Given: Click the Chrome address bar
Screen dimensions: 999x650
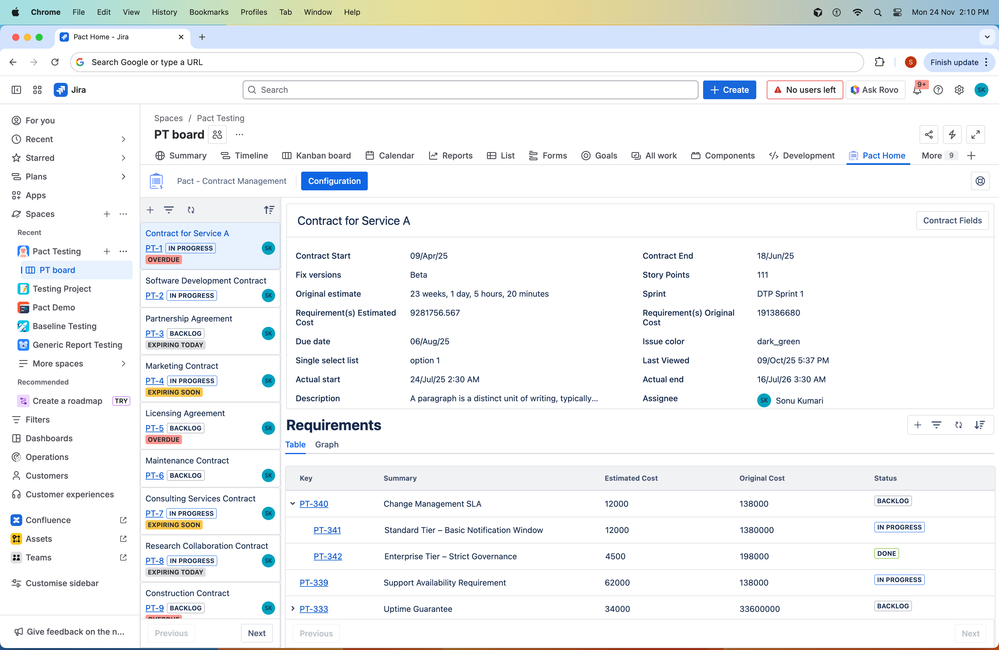Looking at the screenshot, I should (x=468, y=62).
